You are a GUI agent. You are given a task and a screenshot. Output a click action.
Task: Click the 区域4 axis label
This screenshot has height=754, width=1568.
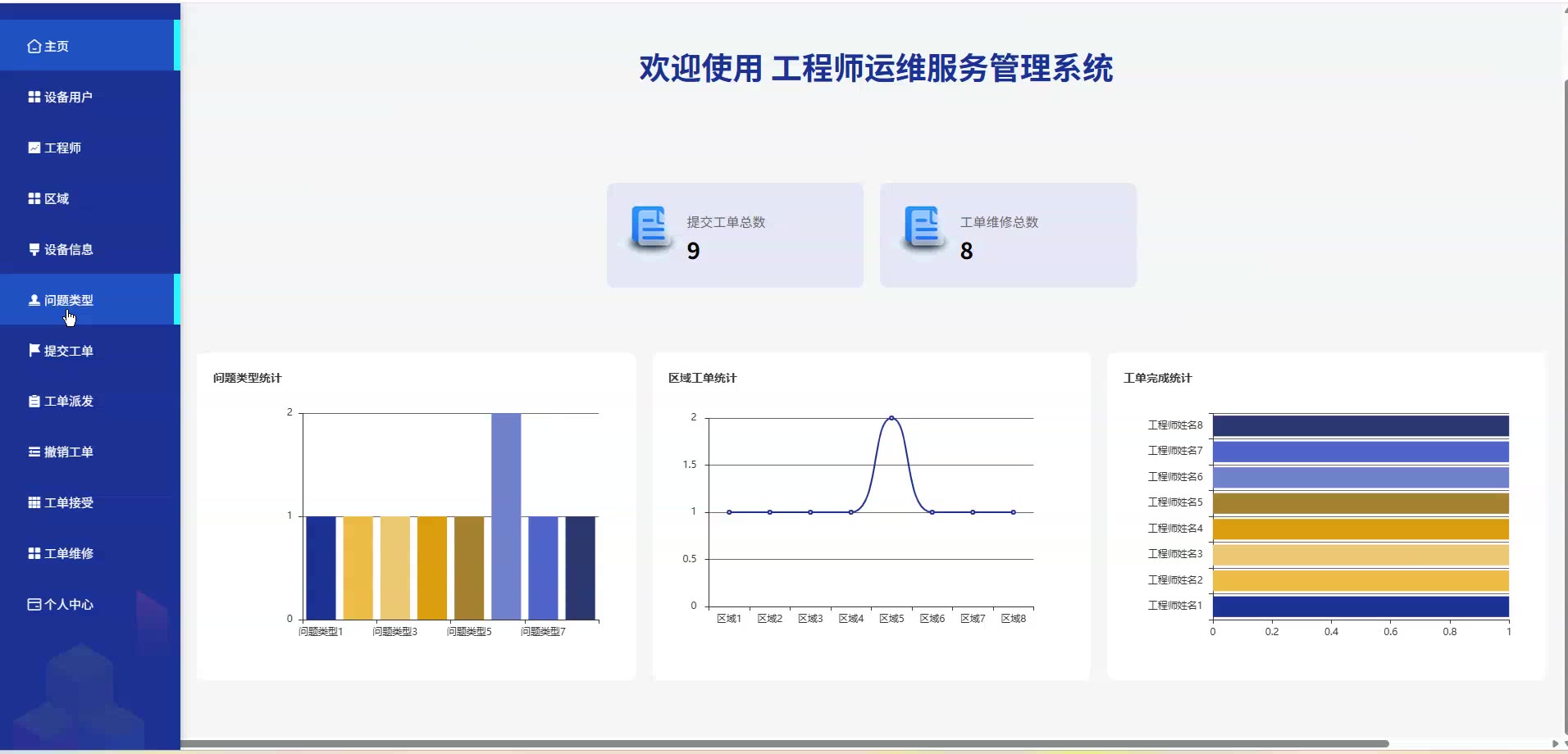tap(850, 619)
